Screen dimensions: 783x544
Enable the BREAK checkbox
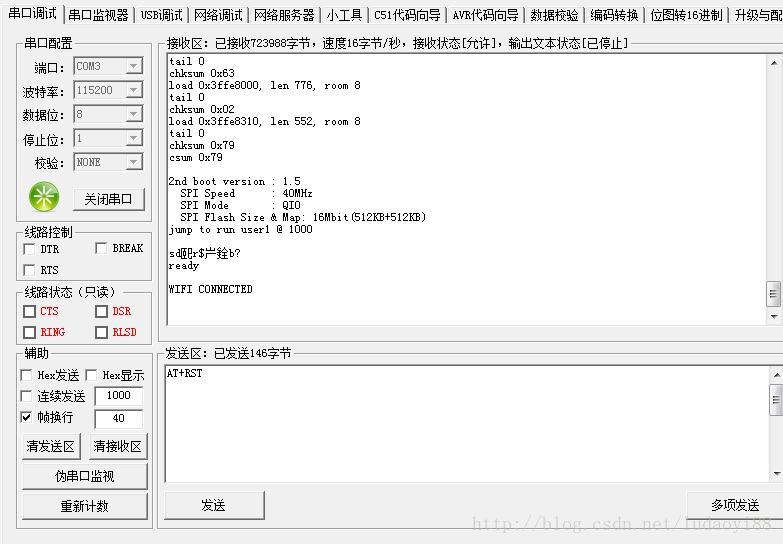[101, 248]
